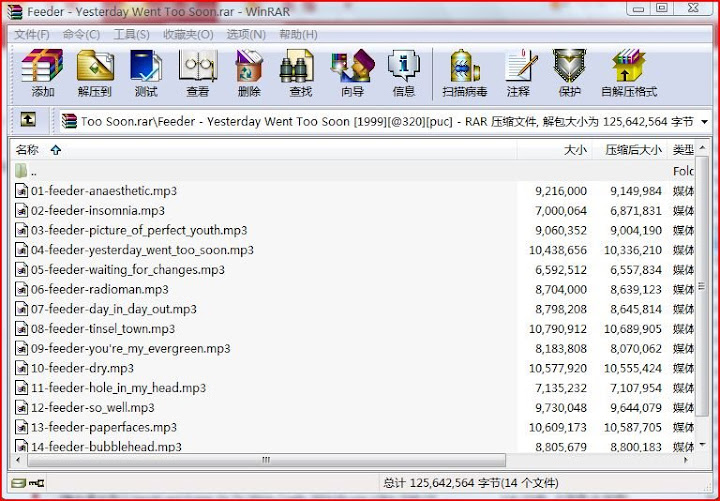Screen dimensions: 720x501
Task: Click the 删除 (Delete) icon
Action: [x=249, y=73]
